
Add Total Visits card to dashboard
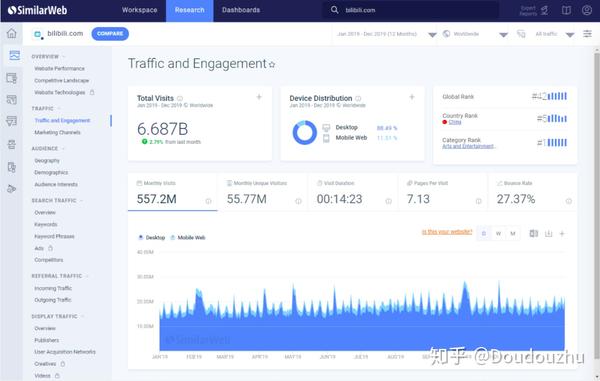coord(259,97)
